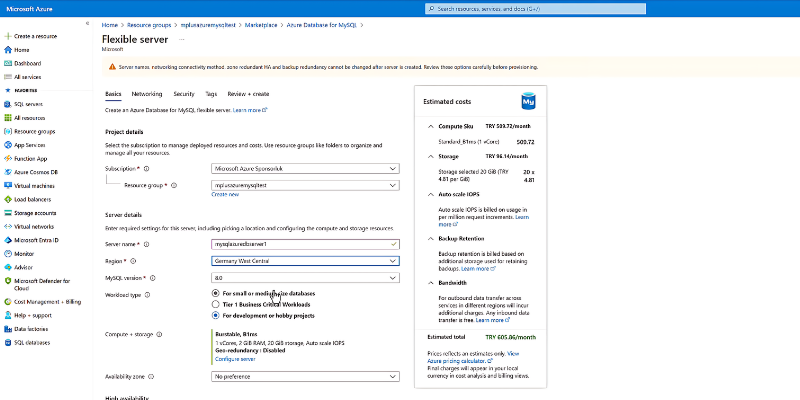The height and width of the screenshot is (400, 800).
Task: Click the Configure server link
Action: click(235, 359)
